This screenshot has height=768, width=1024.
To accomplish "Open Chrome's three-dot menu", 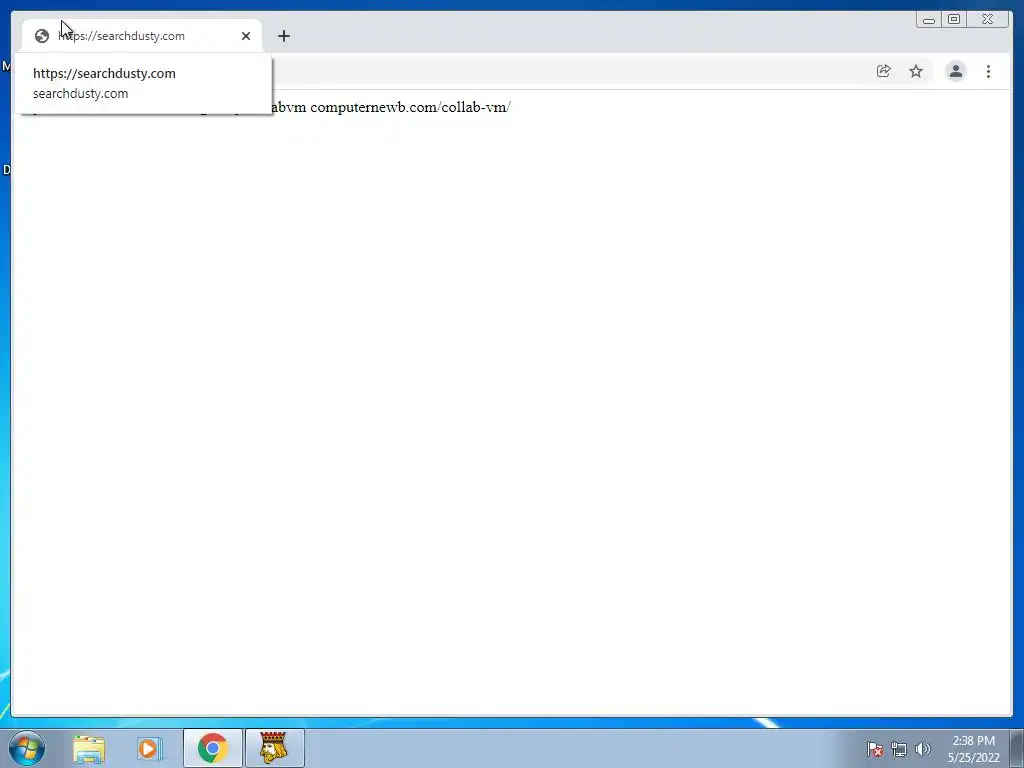I will click(988, 71).
